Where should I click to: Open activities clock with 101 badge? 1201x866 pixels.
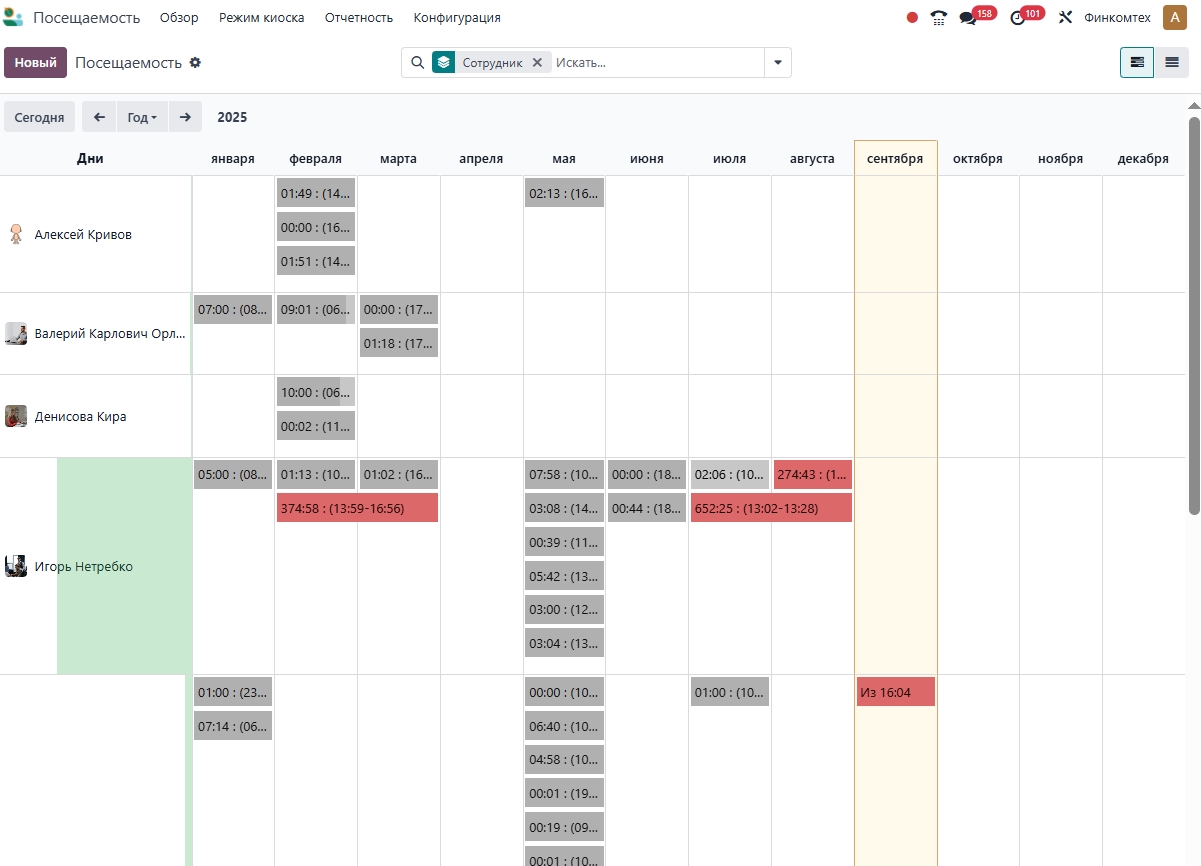pyautogui.click(x=1018, y=18)
